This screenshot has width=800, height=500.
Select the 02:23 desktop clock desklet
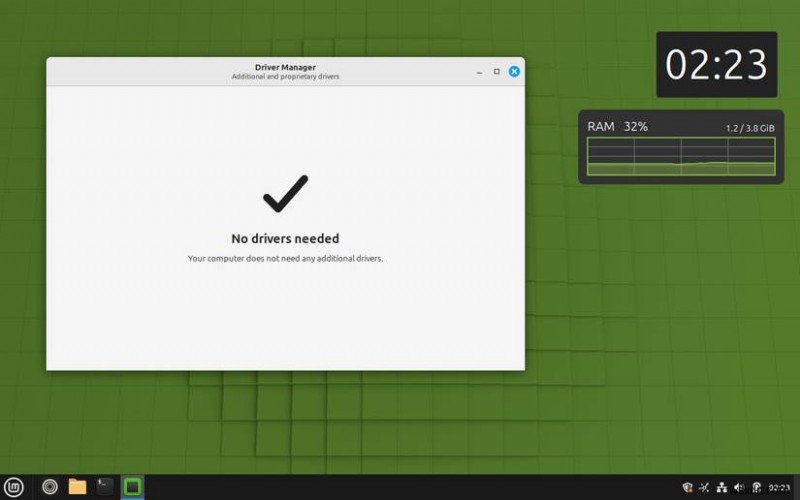(716, 64)
